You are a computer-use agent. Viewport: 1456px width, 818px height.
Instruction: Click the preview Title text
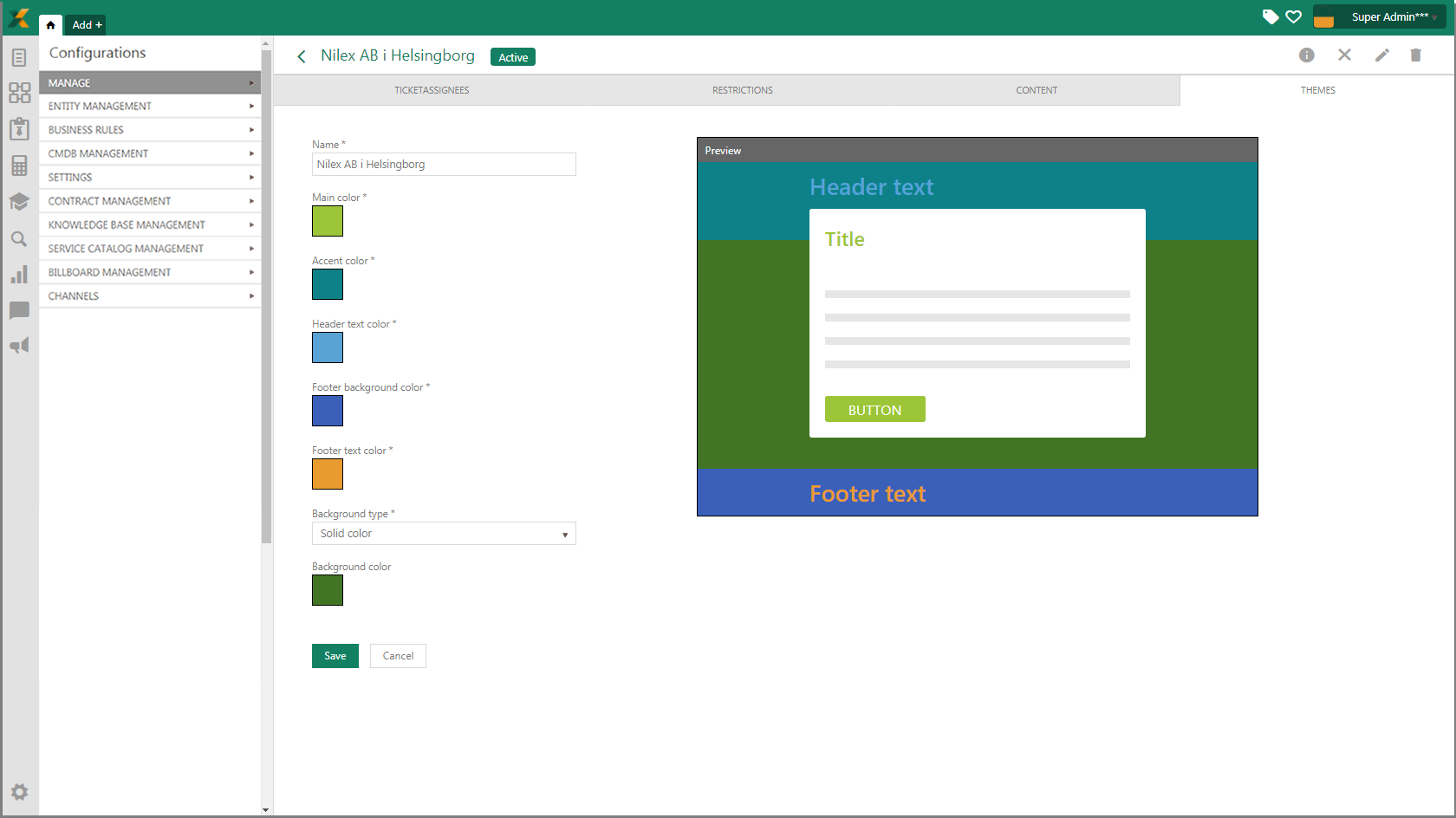pyautogui.click(x=844, y=239)
